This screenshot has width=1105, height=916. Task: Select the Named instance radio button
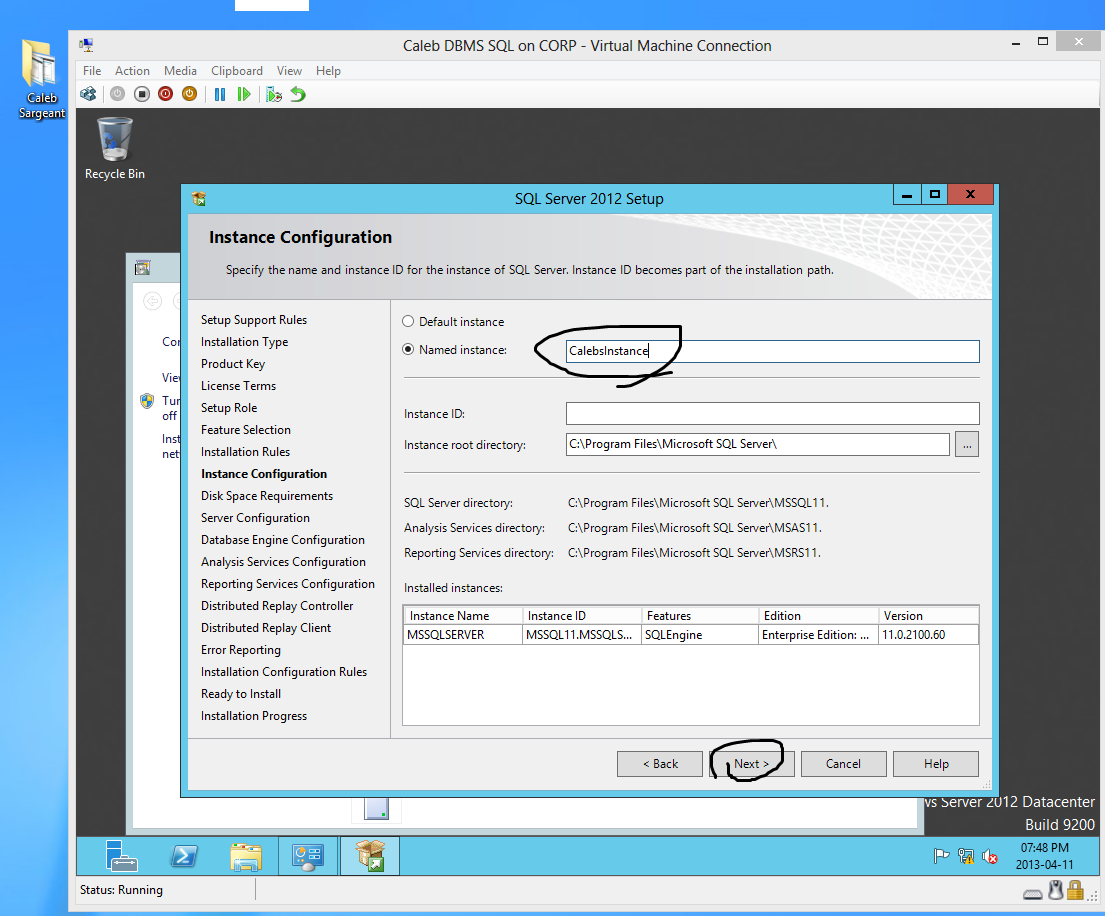click(x=408, y=349)
